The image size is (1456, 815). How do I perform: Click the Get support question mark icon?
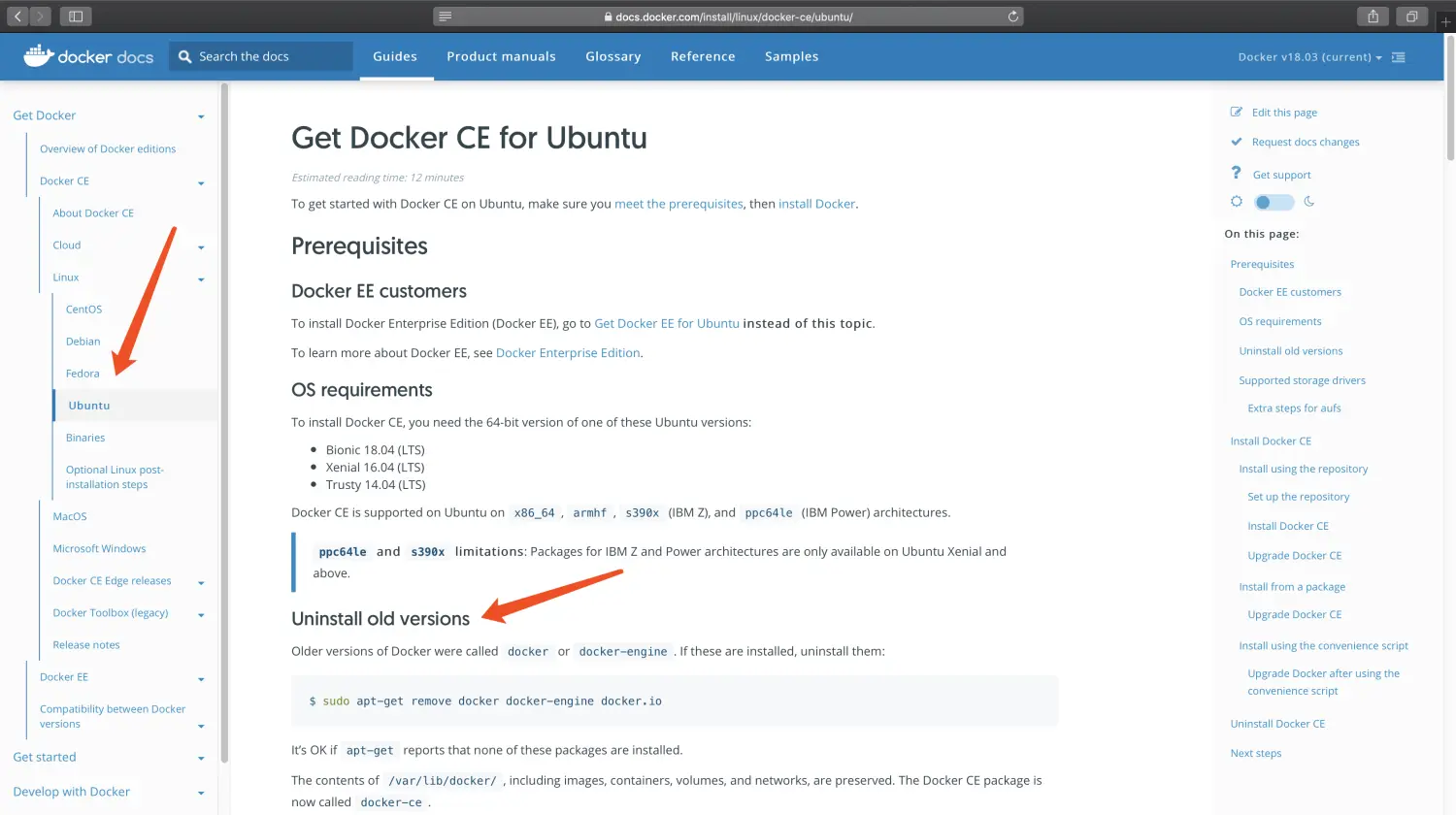pos(1236,173)
